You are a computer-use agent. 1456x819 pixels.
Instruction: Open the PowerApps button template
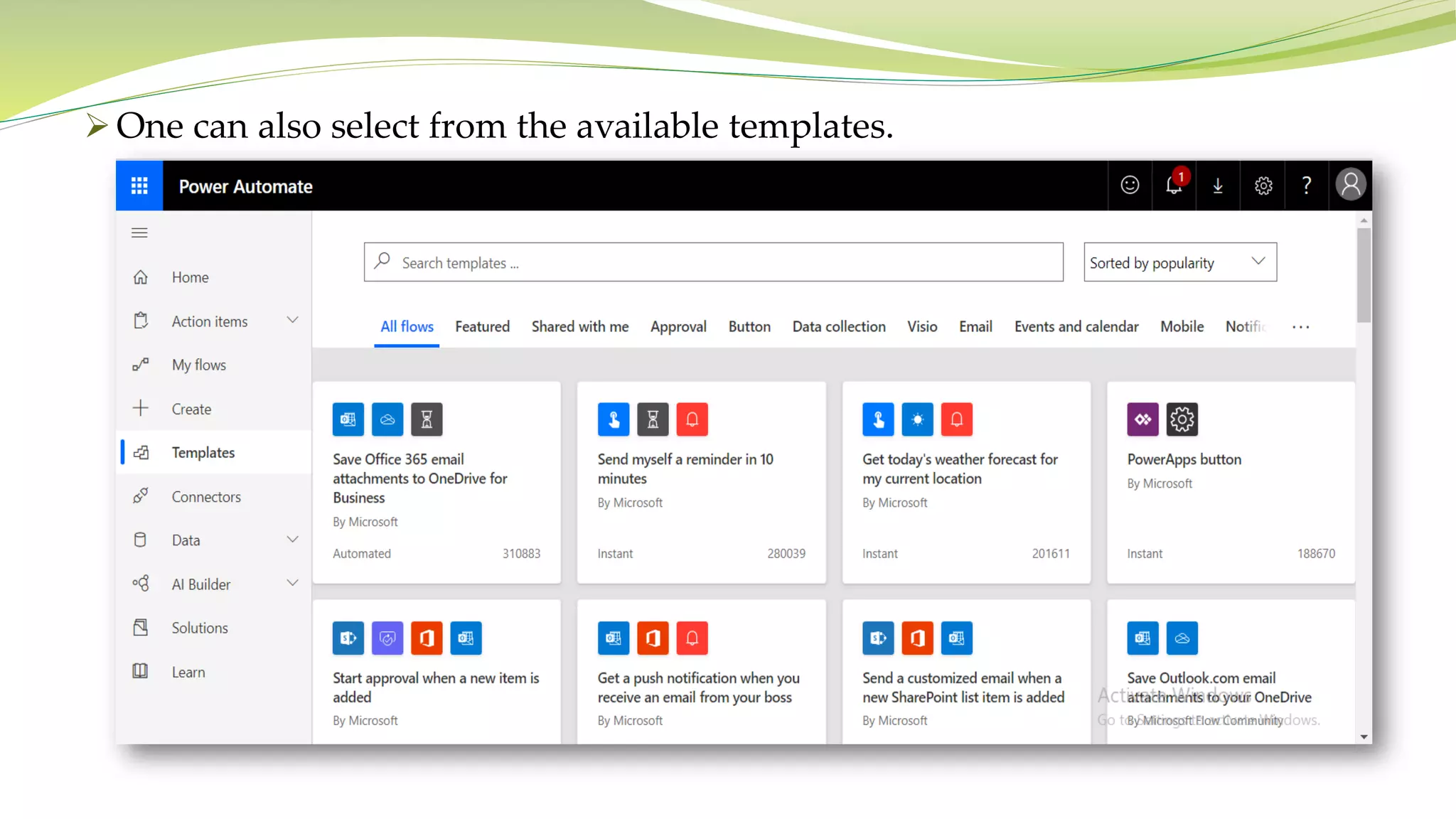click(x=1231, y=482)
